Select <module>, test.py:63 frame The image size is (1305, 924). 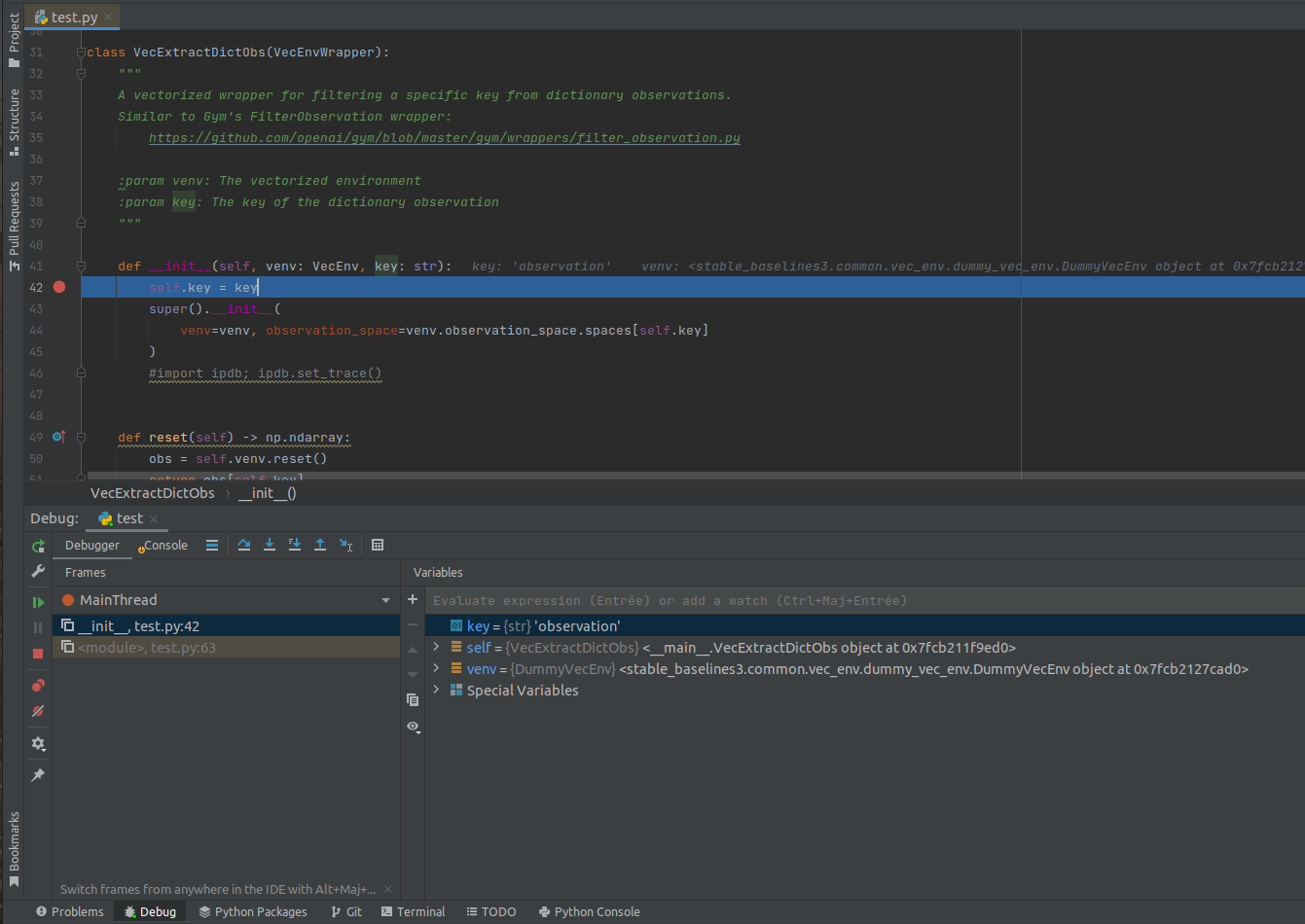[227, 647]
